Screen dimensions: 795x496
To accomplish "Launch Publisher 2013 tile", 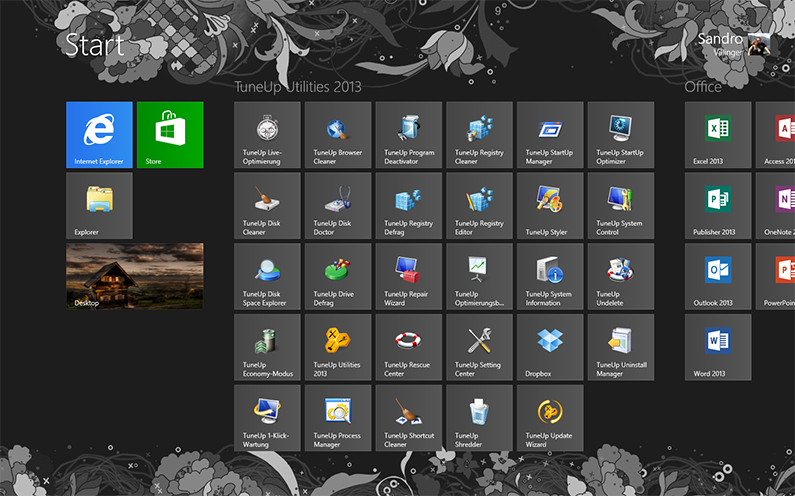I will [718, 205].
